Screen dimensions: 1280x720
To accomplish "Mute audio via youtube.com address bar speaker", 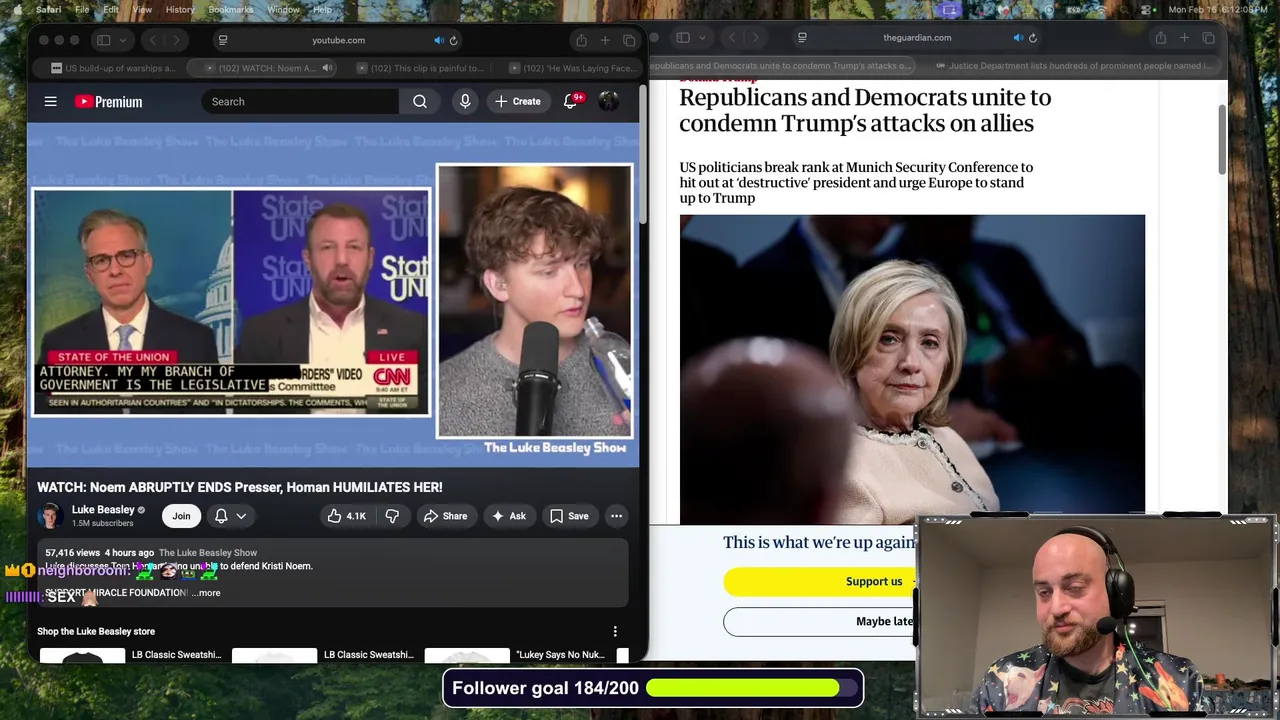I will (x=438, y=40).
